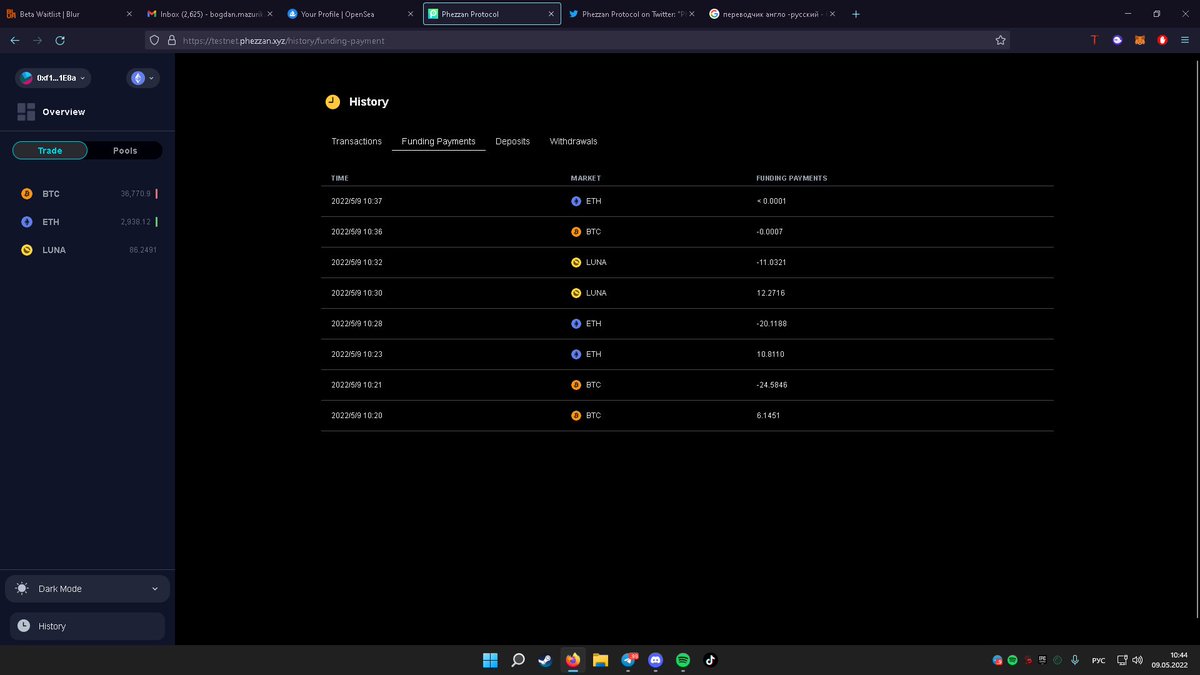Screen dimensions: 1200x675
Task: Click the FUNDING PAYMENTS column header
Action: tap(792, 178)
